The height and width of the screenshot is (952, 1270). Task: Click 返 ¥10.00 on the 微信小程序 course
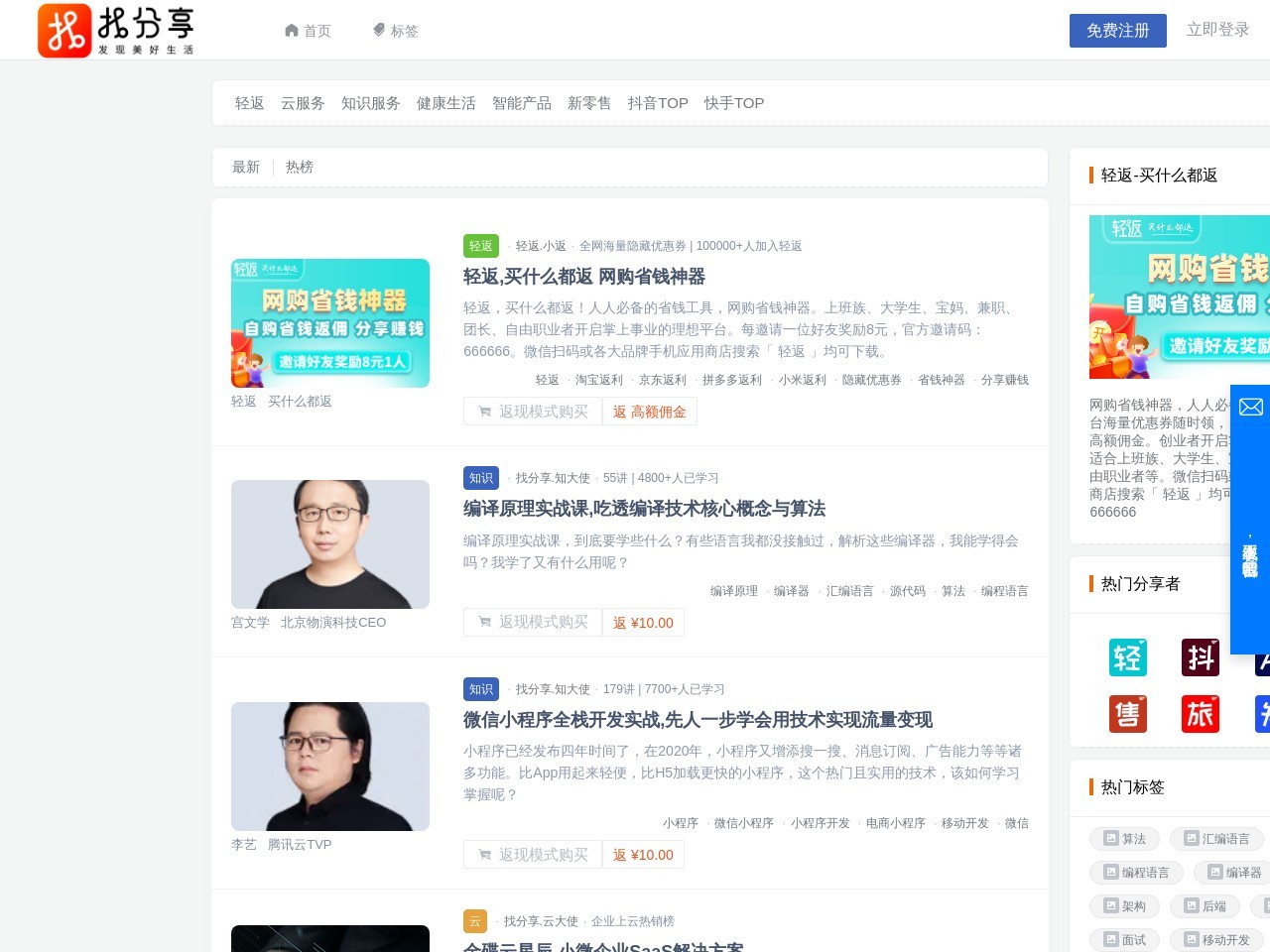643,855
